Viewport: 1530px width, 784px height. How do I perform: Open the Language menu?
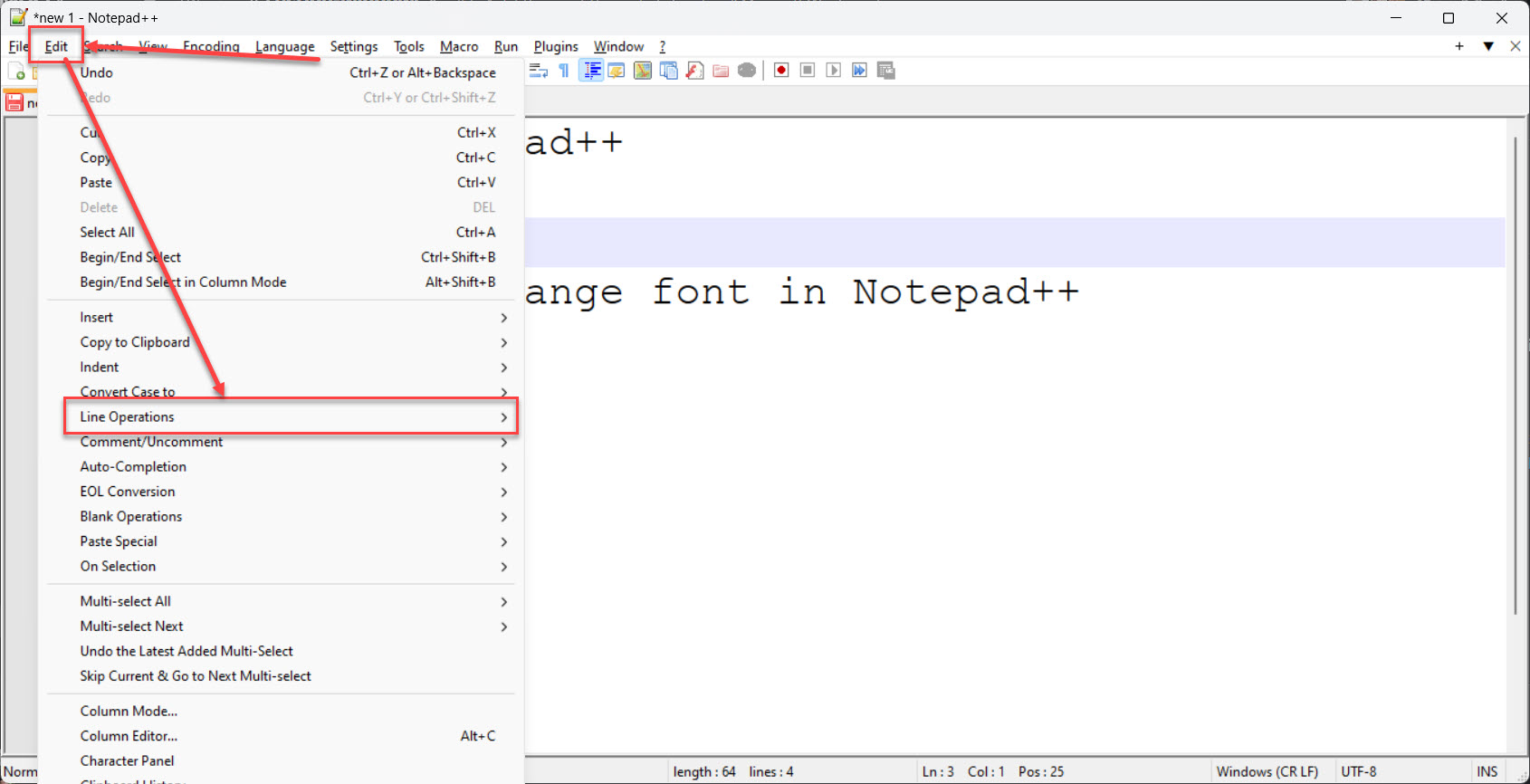(x=285, y=46)
